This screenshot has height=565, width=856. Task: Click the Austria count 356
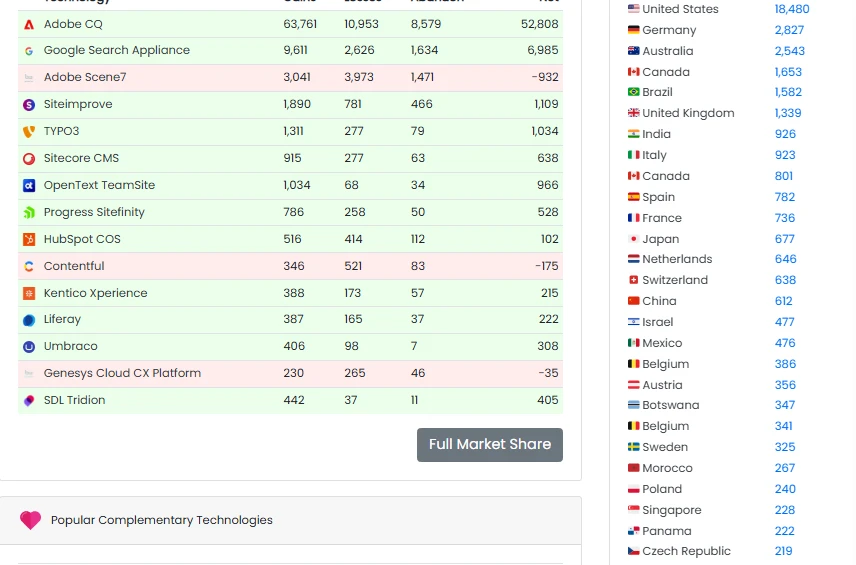(785, 385)
